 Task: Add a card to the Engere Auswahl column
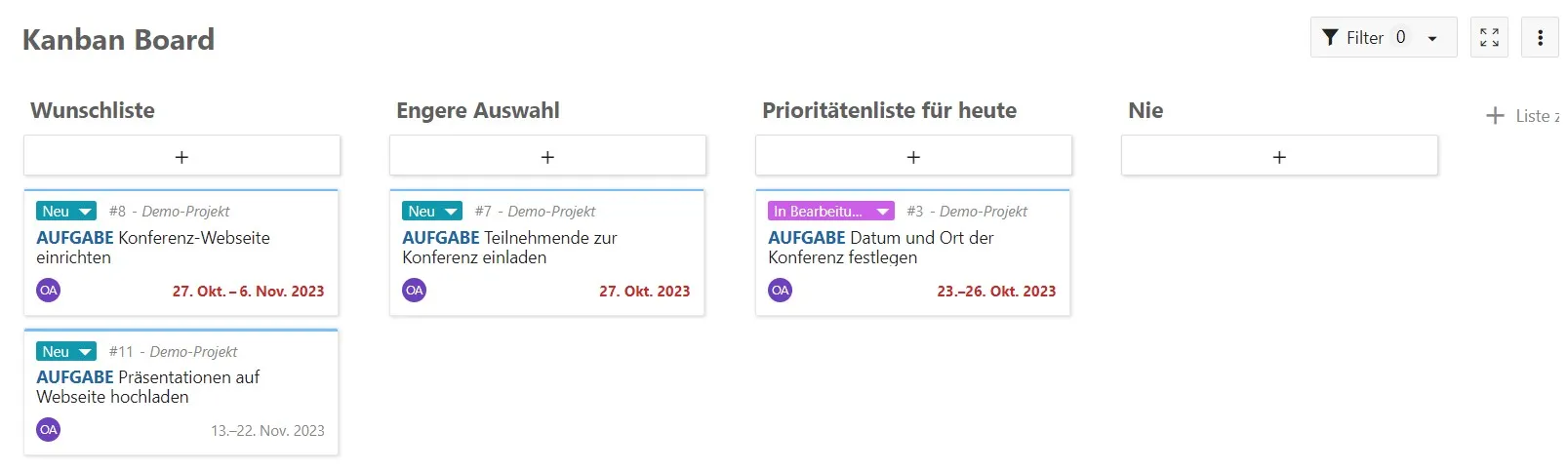pyautogui.click(x=547, y=156)
